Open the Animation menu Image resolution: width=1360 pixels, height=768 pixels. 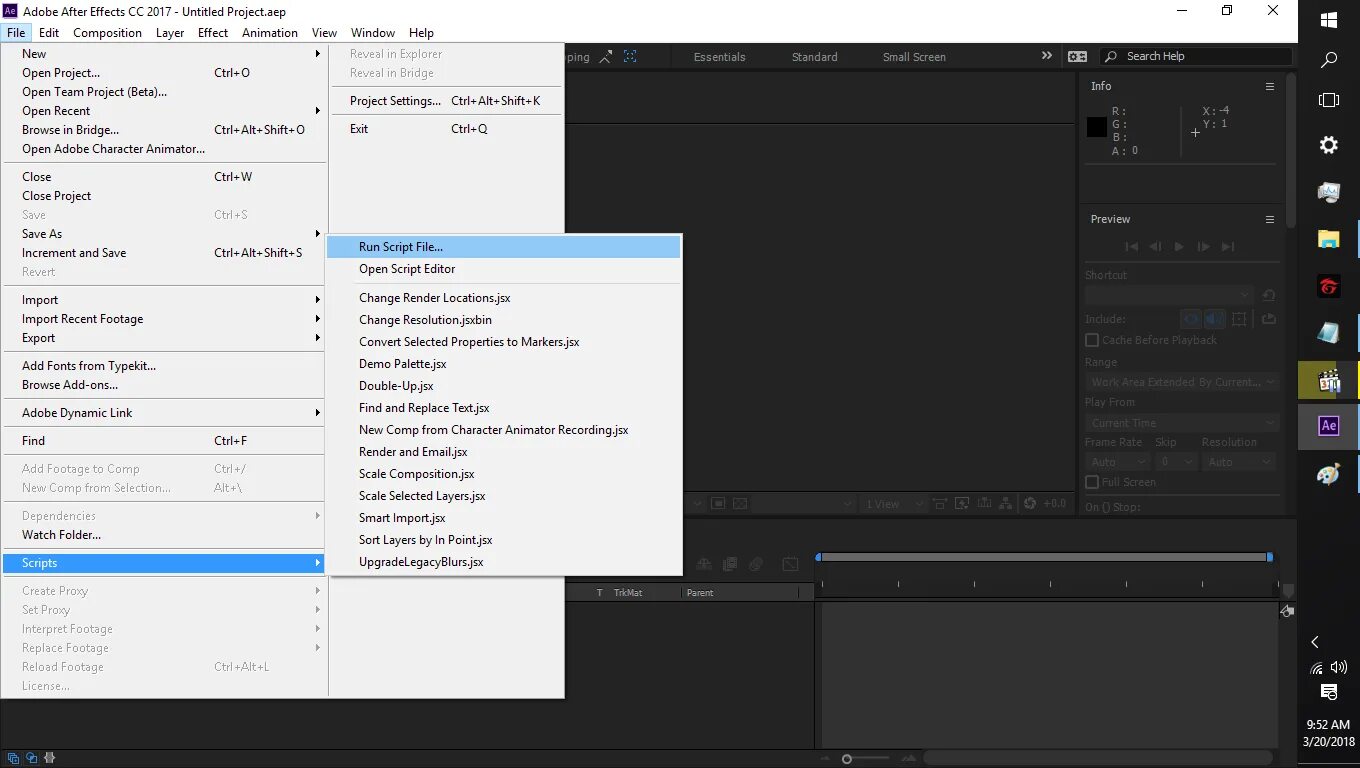(x=270, y=33)
